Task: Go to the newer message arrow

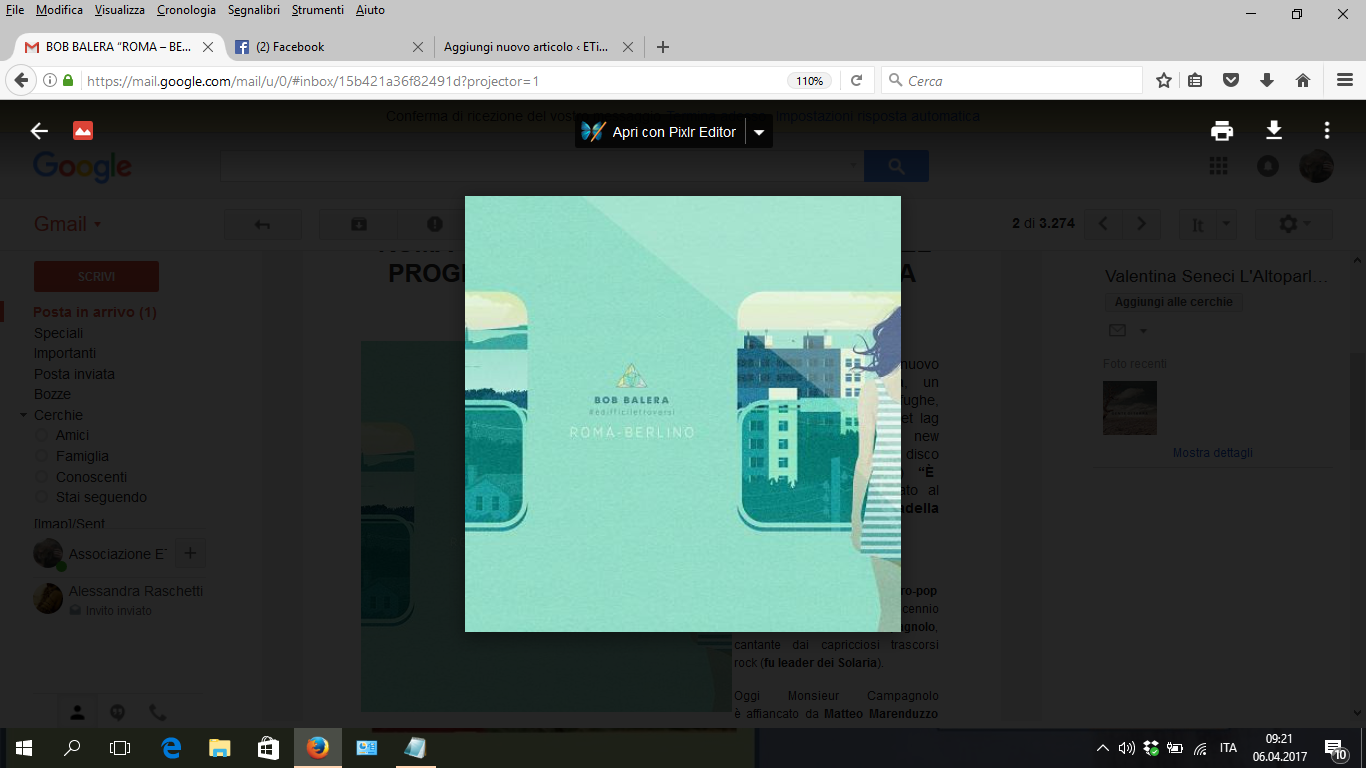Action: click(x=1103, y=224)
